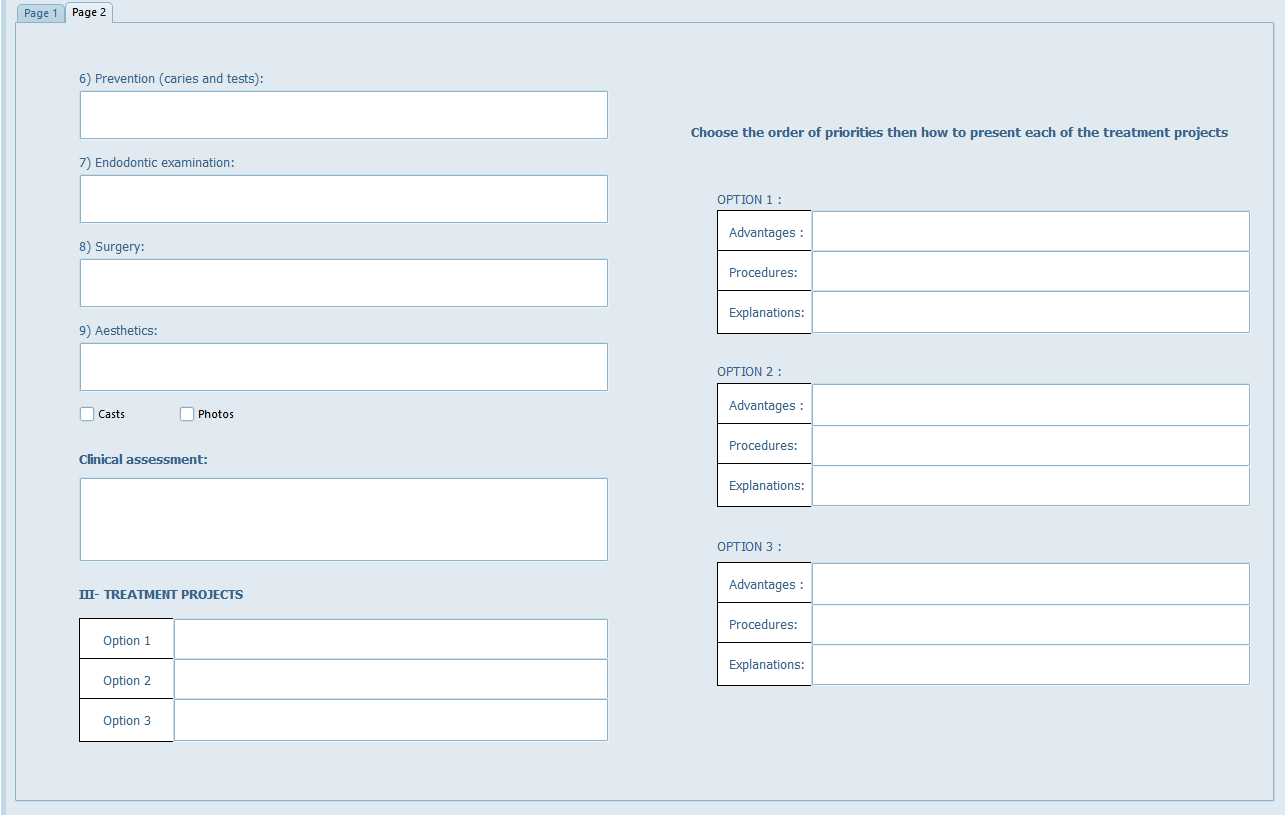
Task: Focus the OPTION 1 Procedures field
Action: pos(1030,272)
